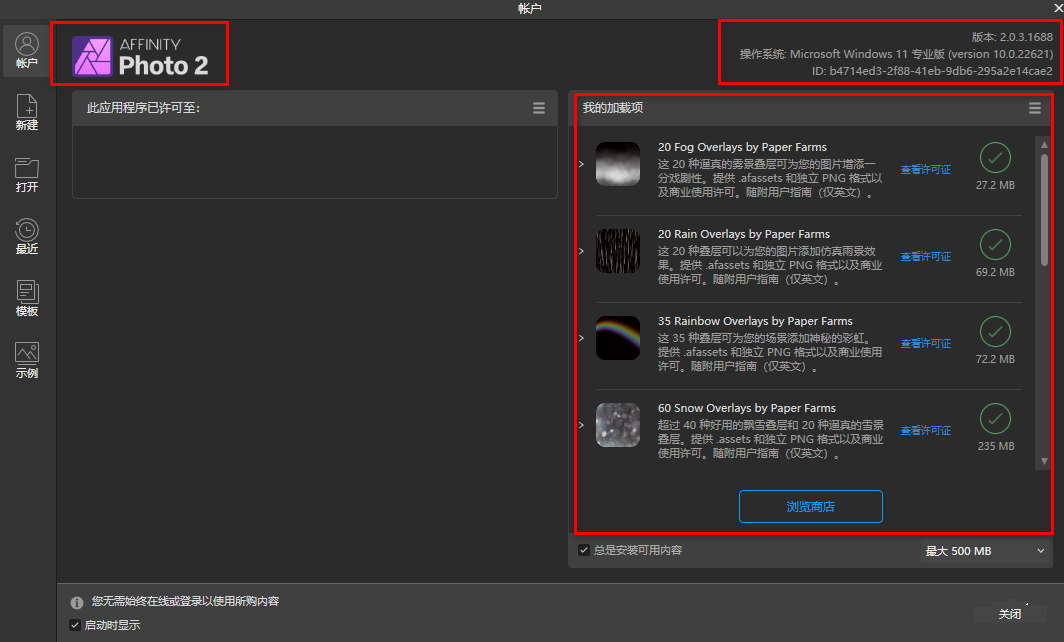Open the 此应用程序已许可至 panel hamburger menu
The image size is (1064, 642).
(x=539, y=108)
